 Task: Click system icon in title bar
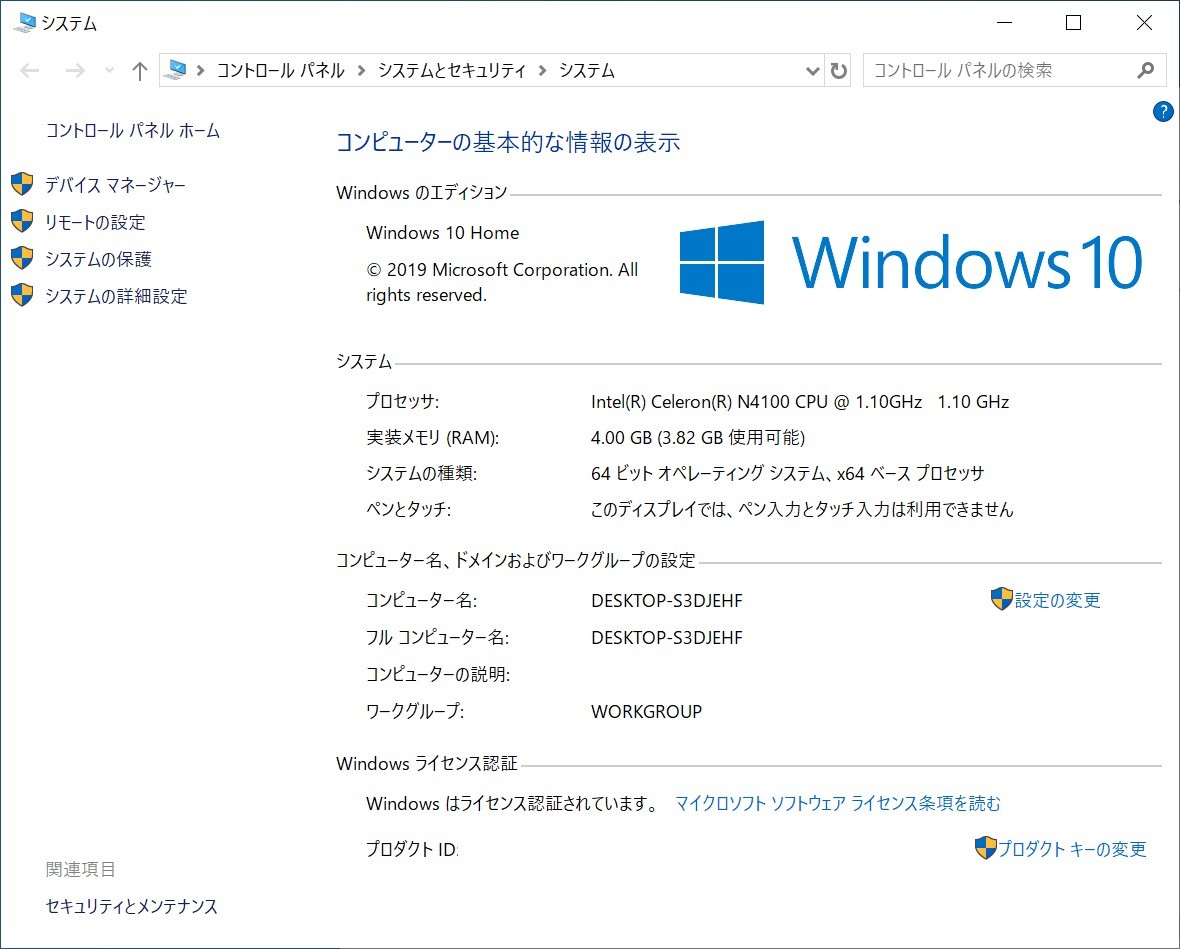25,23
